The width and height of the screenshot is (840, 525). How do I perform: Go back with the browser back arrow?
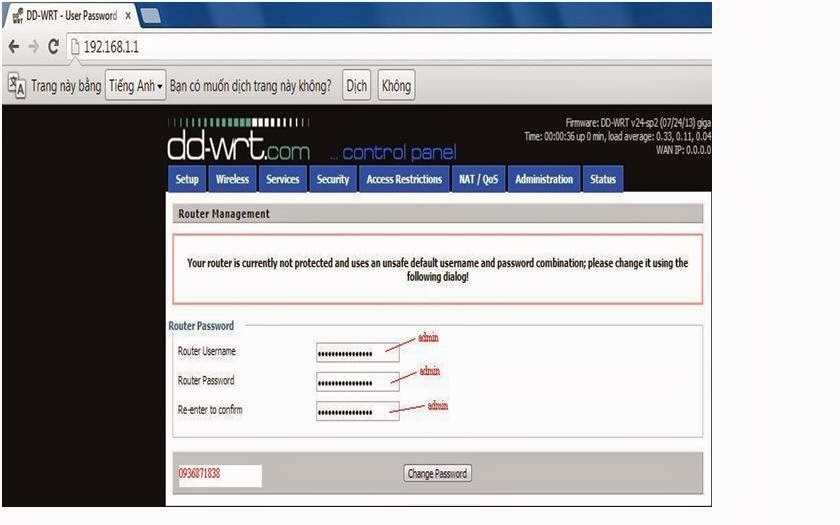click(14, 47)
